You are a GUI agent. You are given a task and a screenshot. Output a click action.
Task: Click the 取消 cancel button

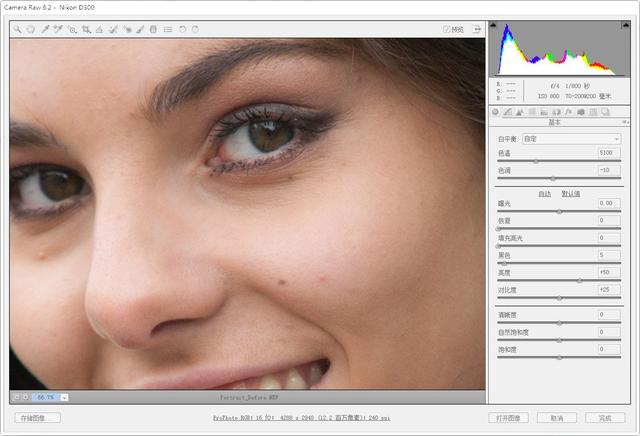click(557, 418)
